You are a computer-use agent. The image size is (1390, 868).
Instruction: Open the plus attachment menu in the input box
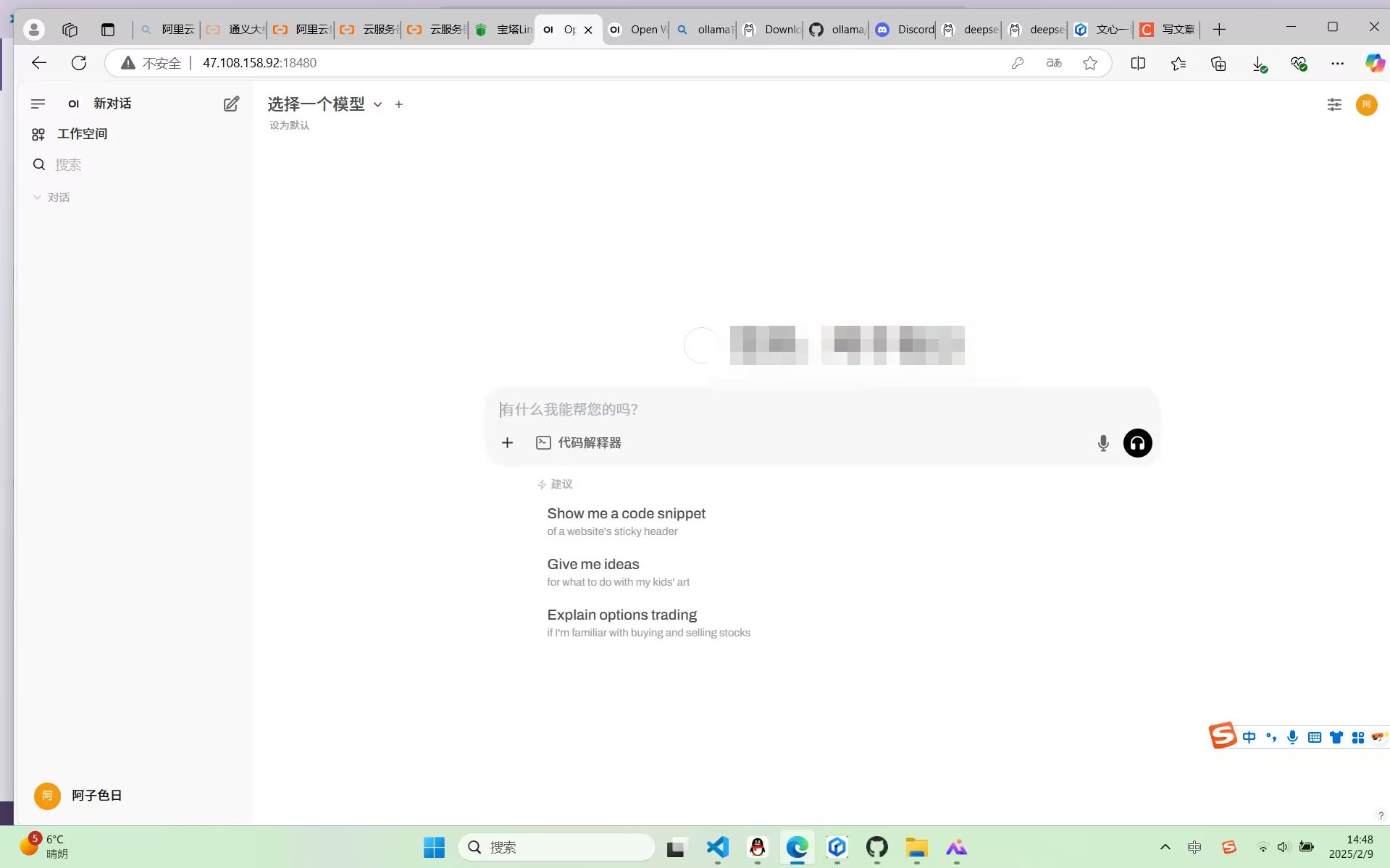click(507, 442)
